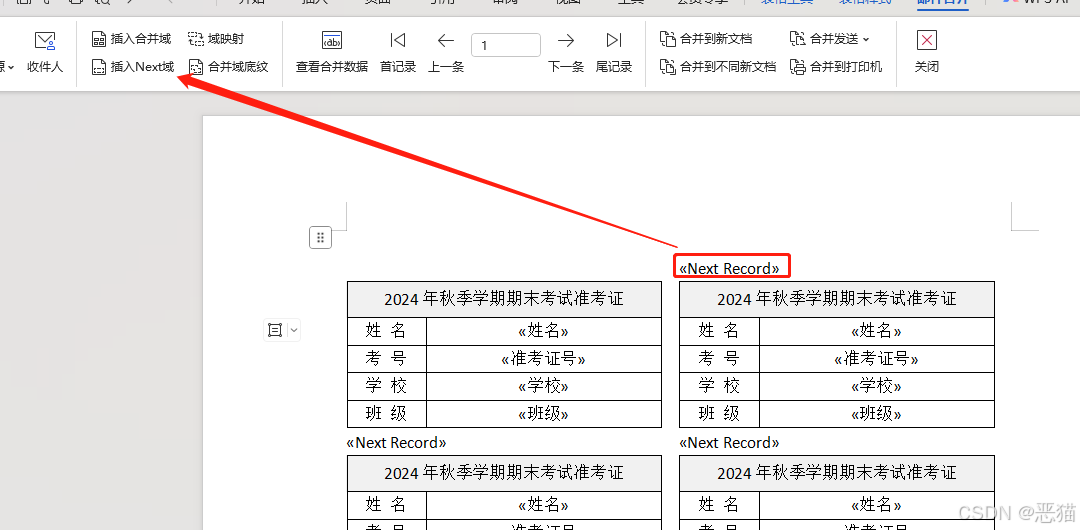1080x530 pixels.
Task: Go to 上一条 previous record
Action: click(446, 53)
